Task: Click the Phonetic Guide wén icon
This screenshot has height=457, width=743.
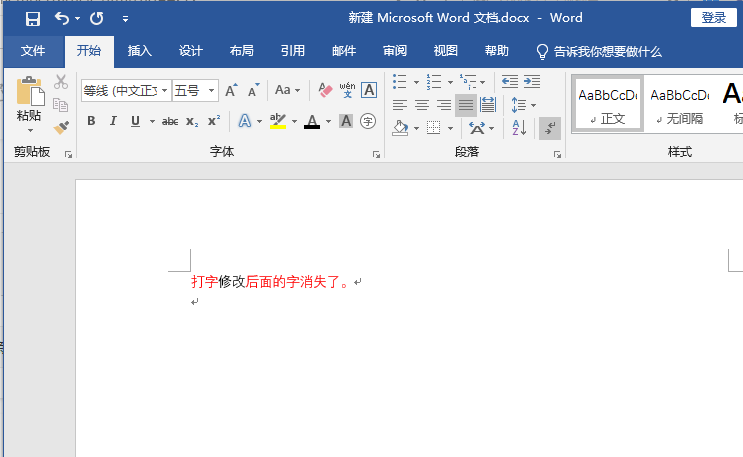Action: click(347, 90)
